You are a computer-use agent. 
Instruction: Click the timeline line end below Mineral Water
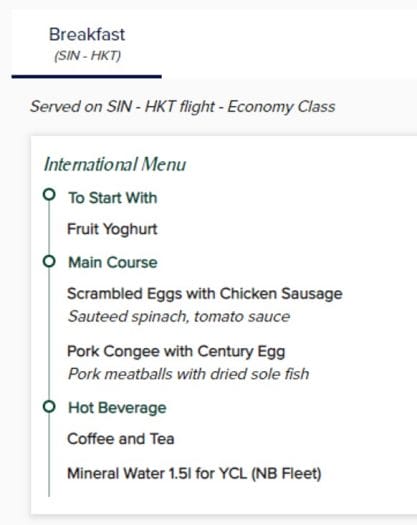point(49,490)
